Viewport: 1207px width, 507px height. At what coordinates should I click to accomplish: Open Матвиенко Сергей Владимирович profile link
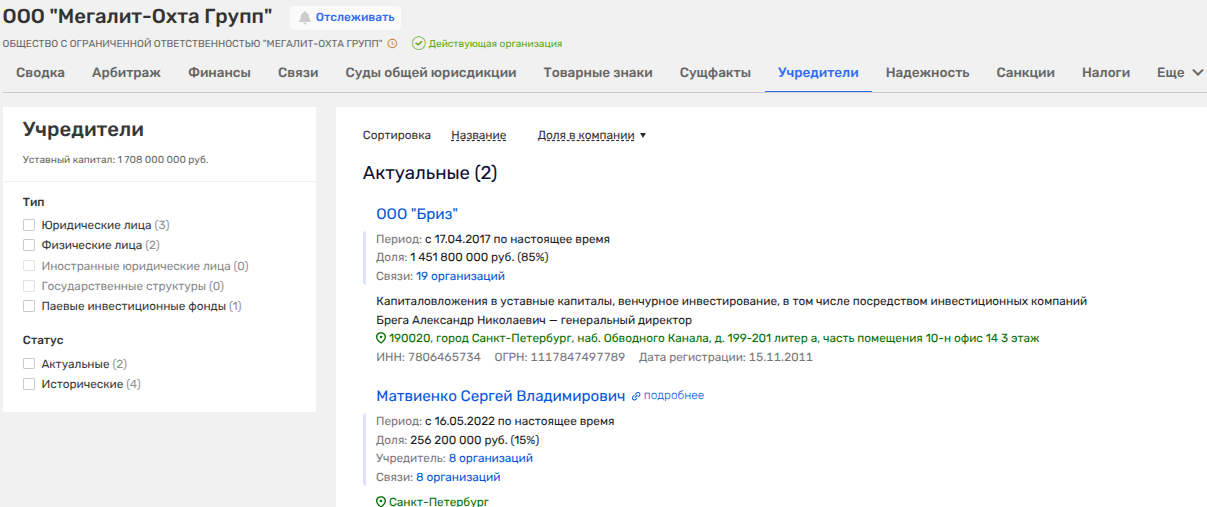pos(500,396)
